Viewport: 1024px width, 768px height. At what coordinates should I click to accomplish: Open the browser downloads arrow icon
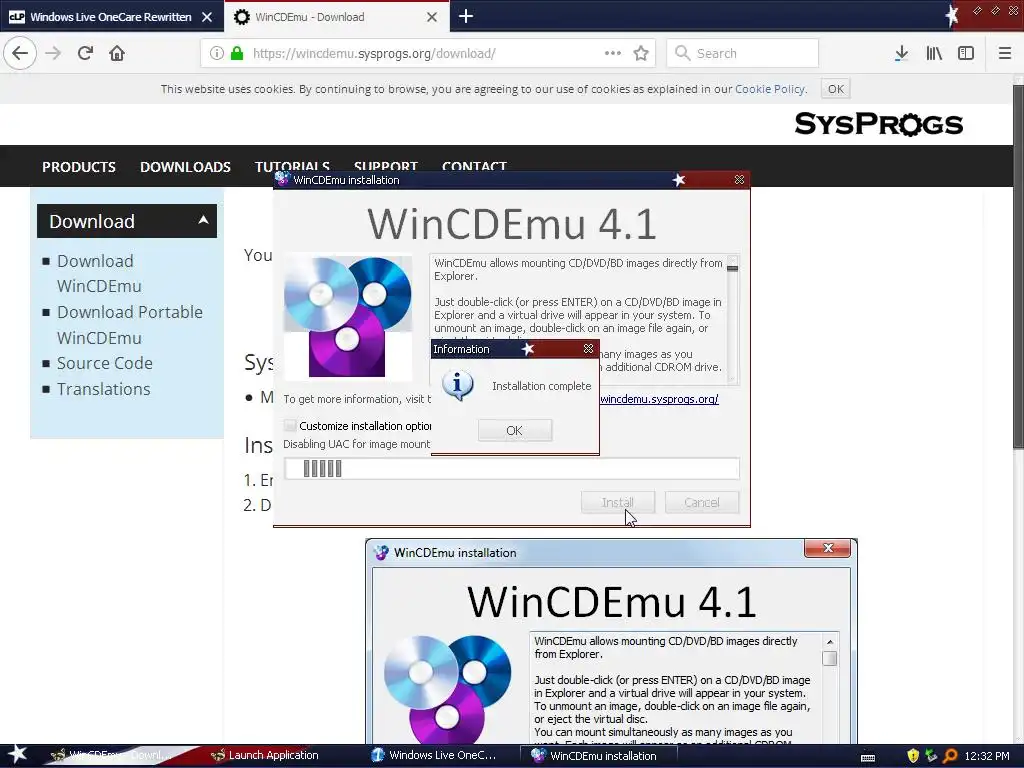[901, 53]
